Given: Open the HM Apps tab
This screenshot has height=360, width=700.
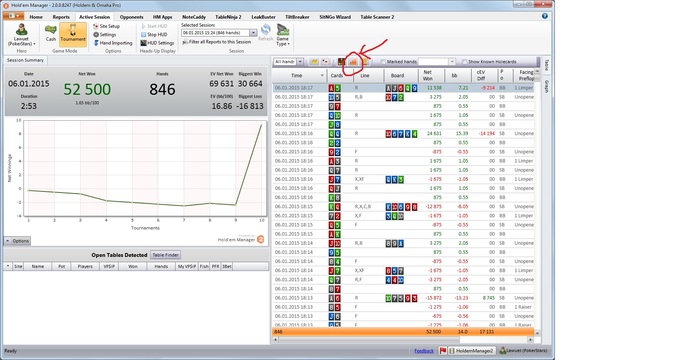Looking at the screenshot, I should (x=162, y=17).
